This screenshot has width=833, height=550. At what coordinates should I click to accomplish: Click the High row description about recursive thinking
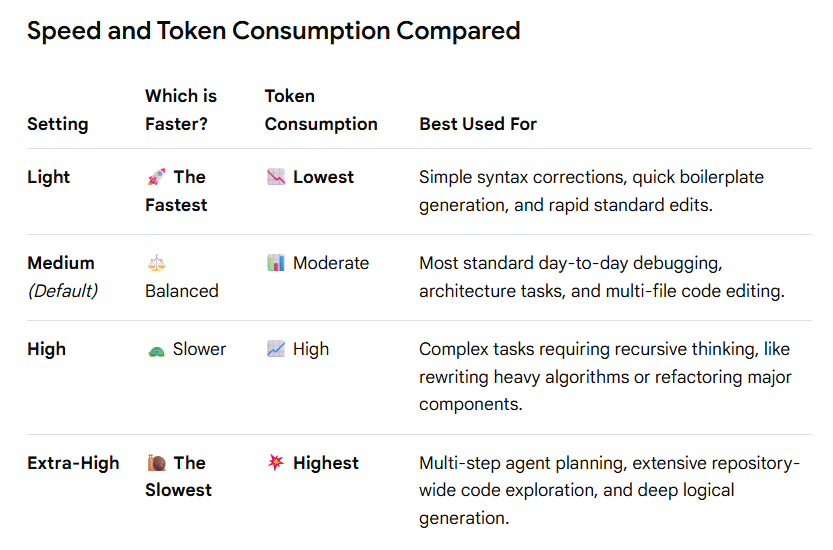tap(605, 377)
